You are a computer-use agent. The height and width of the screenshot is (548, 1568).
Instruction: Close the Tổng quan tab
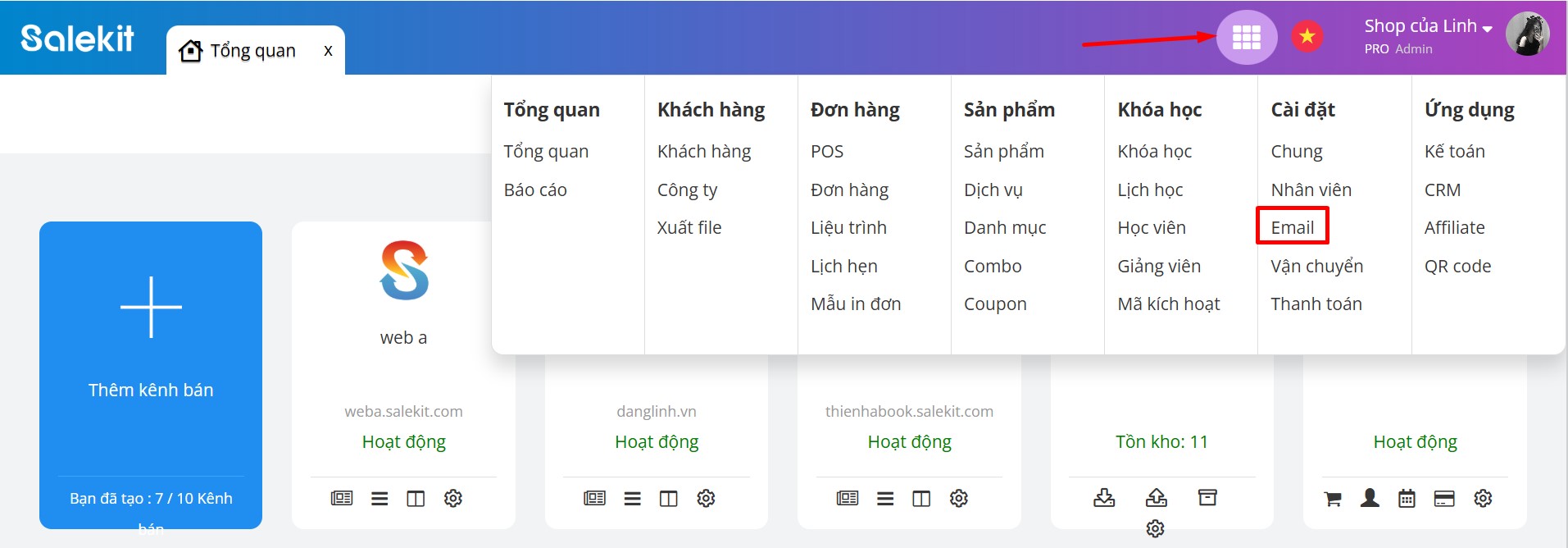328,51
